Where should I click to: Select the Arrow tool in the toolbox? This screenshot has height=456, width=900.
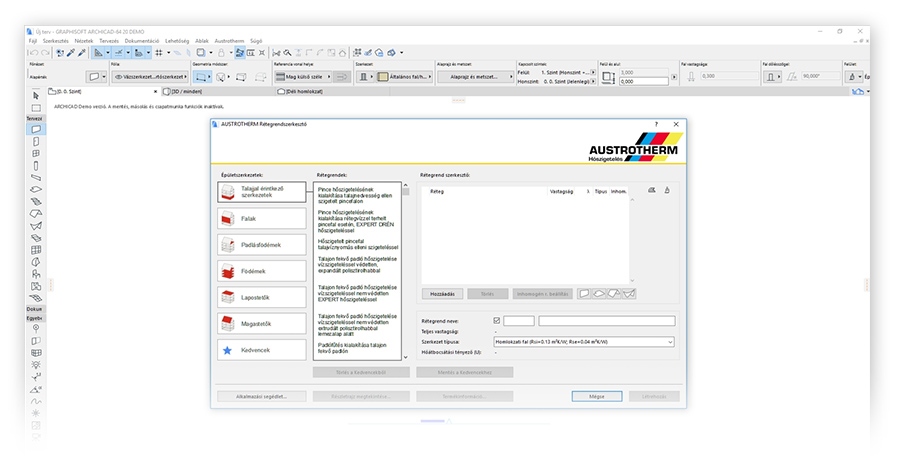[36, 96]
